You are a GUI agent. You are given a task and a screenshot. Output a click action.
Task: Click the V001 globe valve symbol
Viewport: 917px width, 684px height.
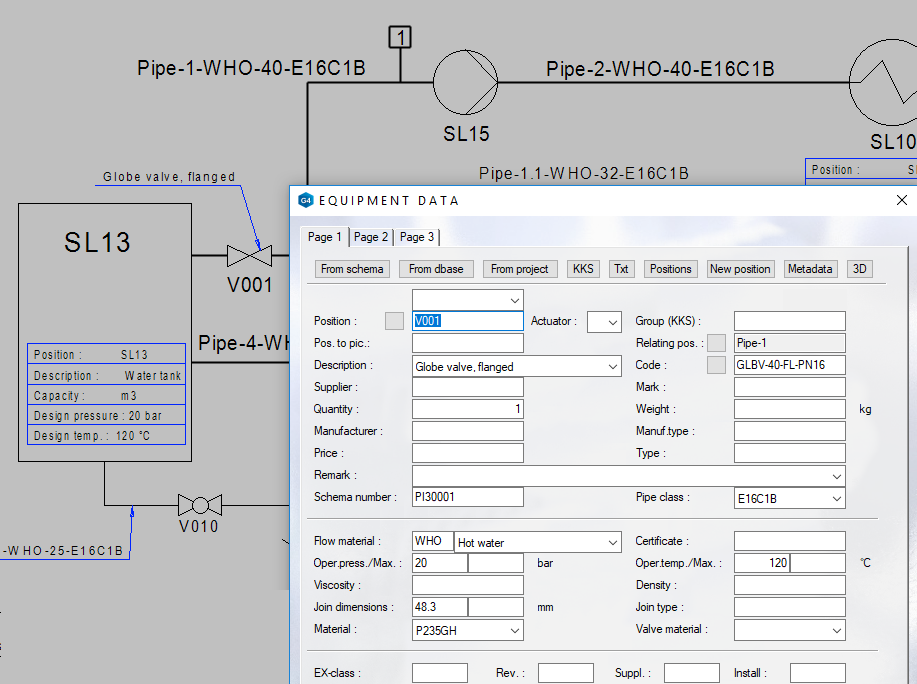point(248,256)
